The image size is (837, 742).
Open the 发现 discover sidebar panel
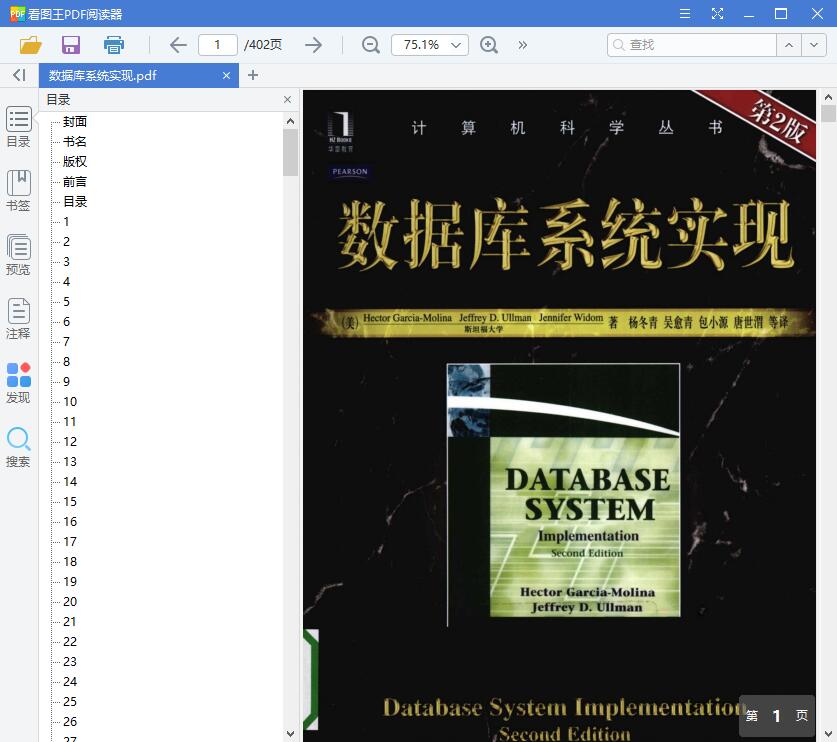[x=19, y=383]
